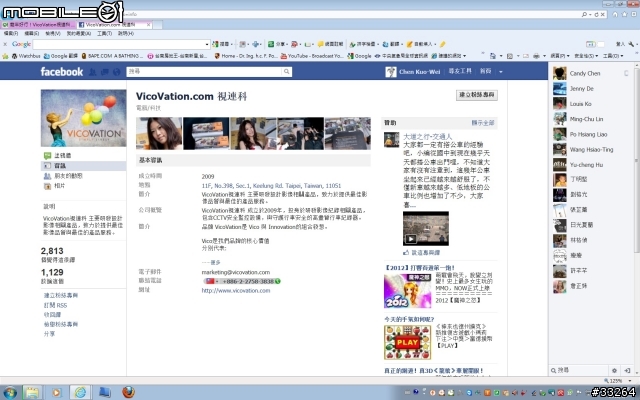Open chat with Wang Hsiao-Ting

(590, 149)
